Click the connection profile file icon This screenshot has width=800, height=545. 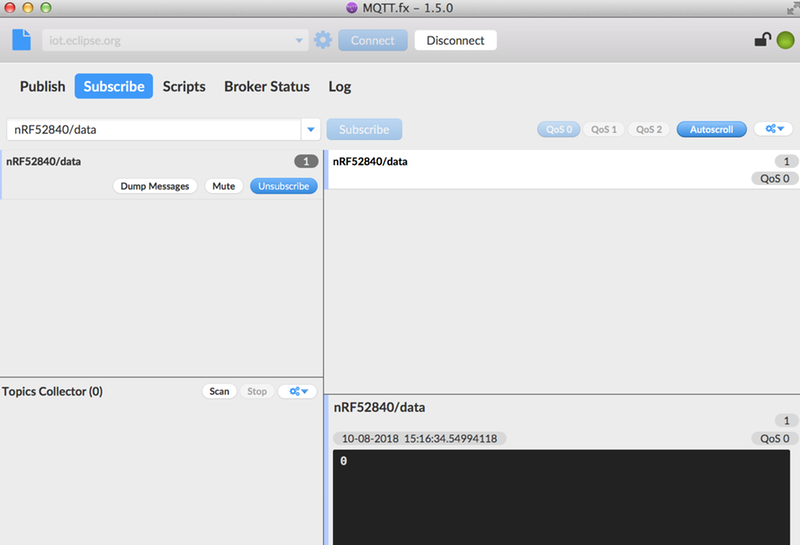[21, 40]
